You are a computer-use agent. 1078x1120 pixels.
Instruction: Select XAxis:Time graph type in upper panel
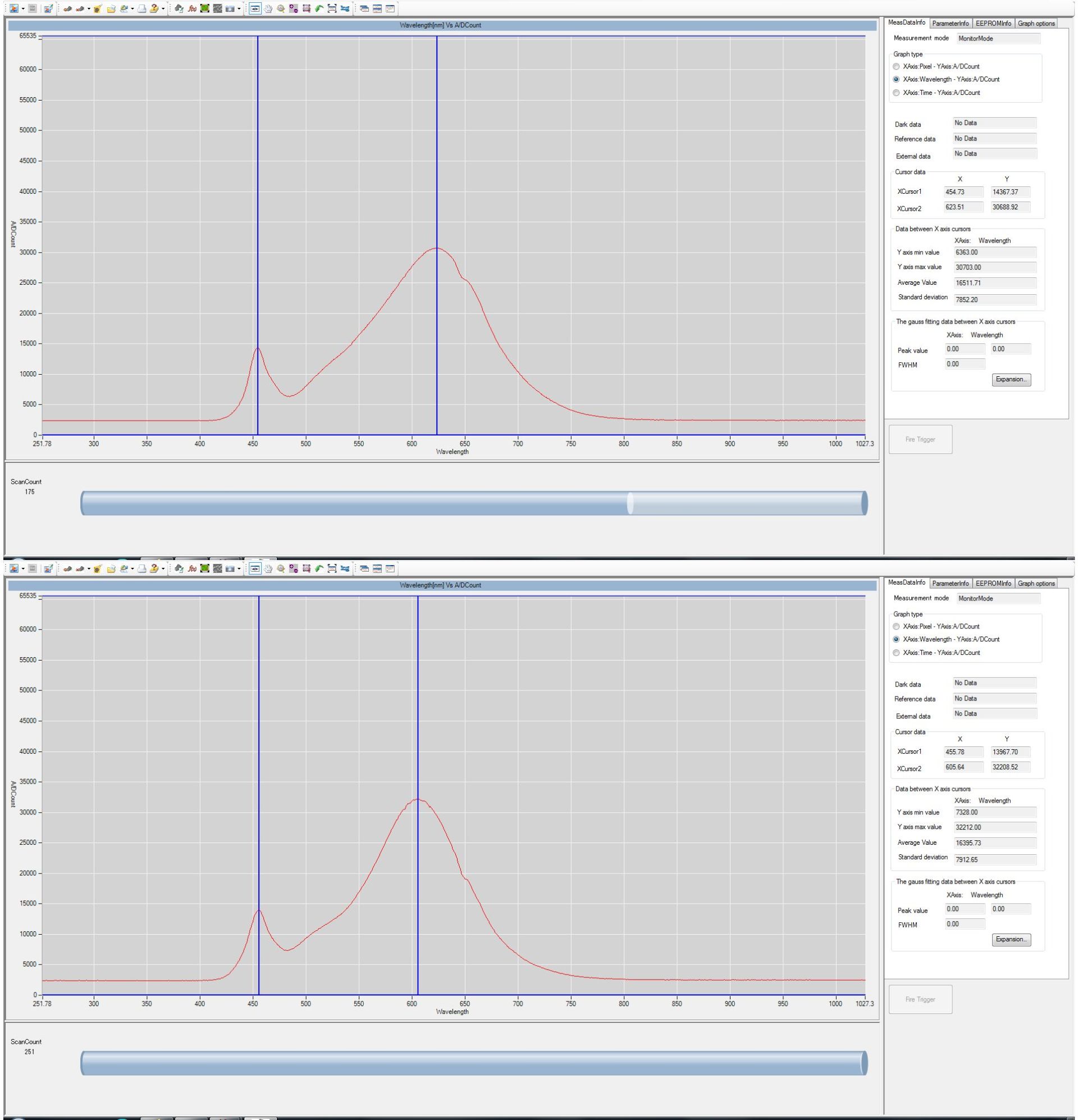[x=896, y=93]
